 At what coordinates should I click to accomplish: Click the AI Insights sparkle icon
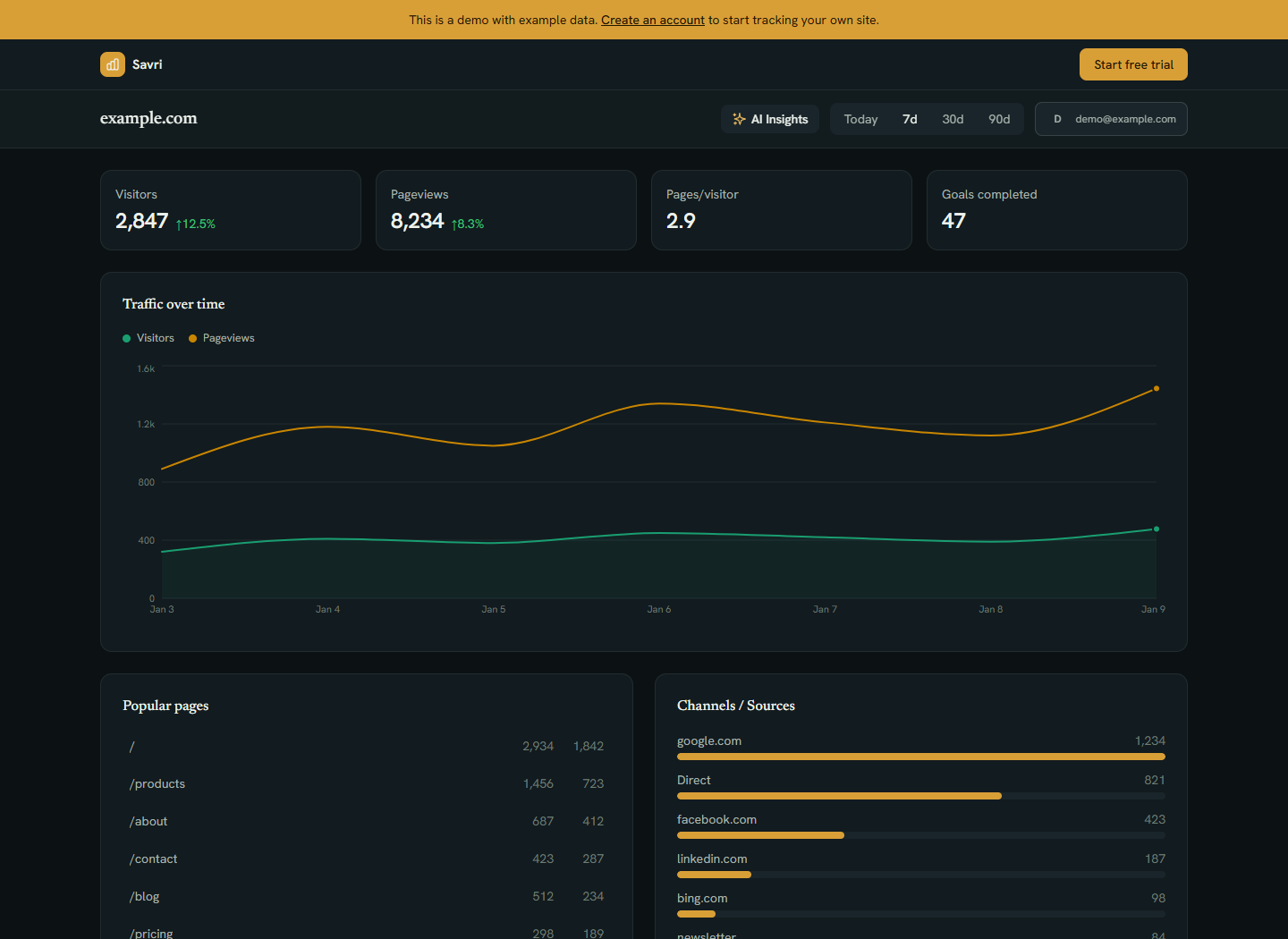pos(739,119)
